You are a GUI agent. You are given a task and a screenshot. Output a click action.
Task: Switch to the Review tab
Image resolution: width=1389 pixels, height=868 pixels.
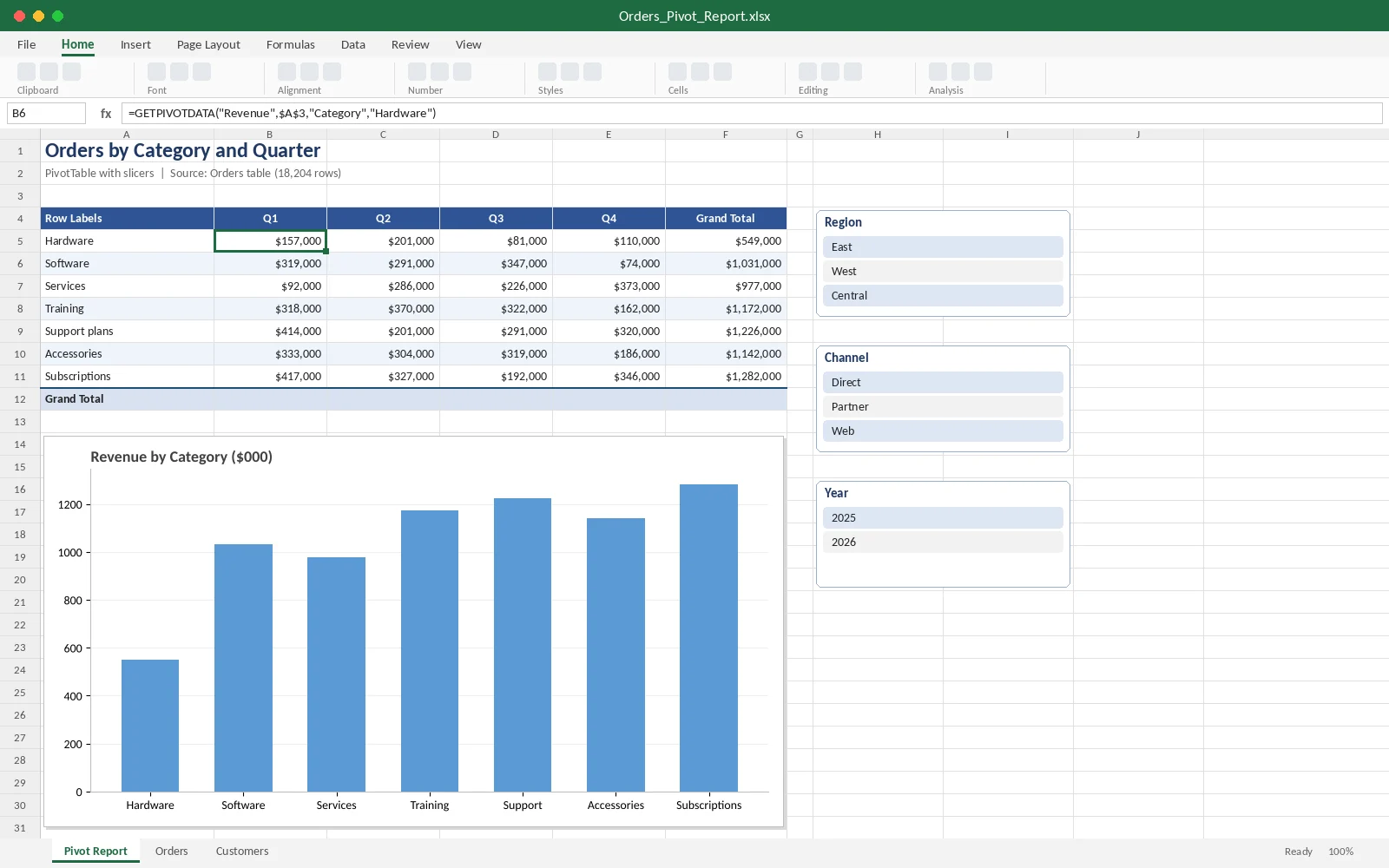[x=410, y=44]
